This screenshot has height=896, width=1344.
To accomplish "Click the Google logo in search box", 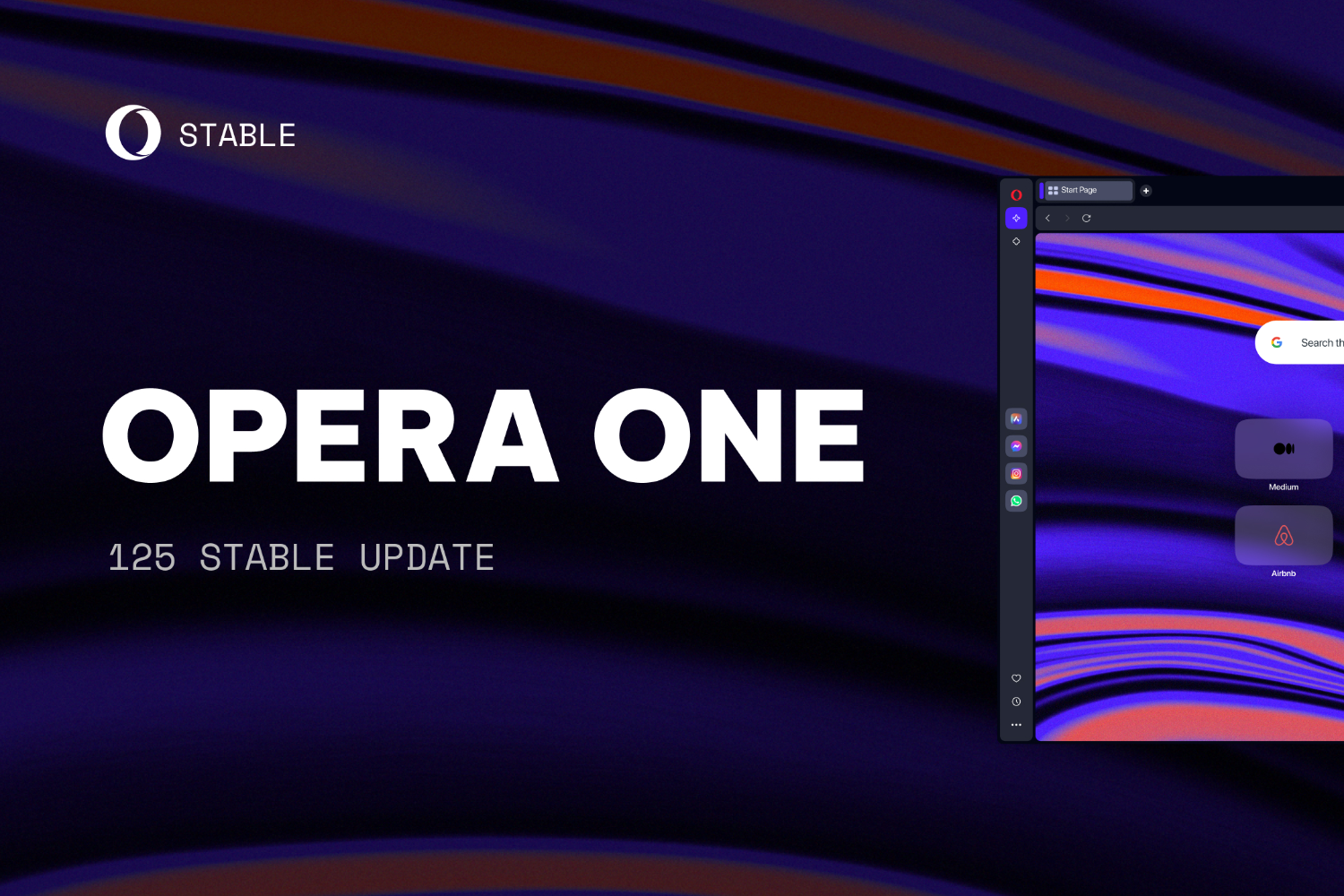I will point(1277,342).
